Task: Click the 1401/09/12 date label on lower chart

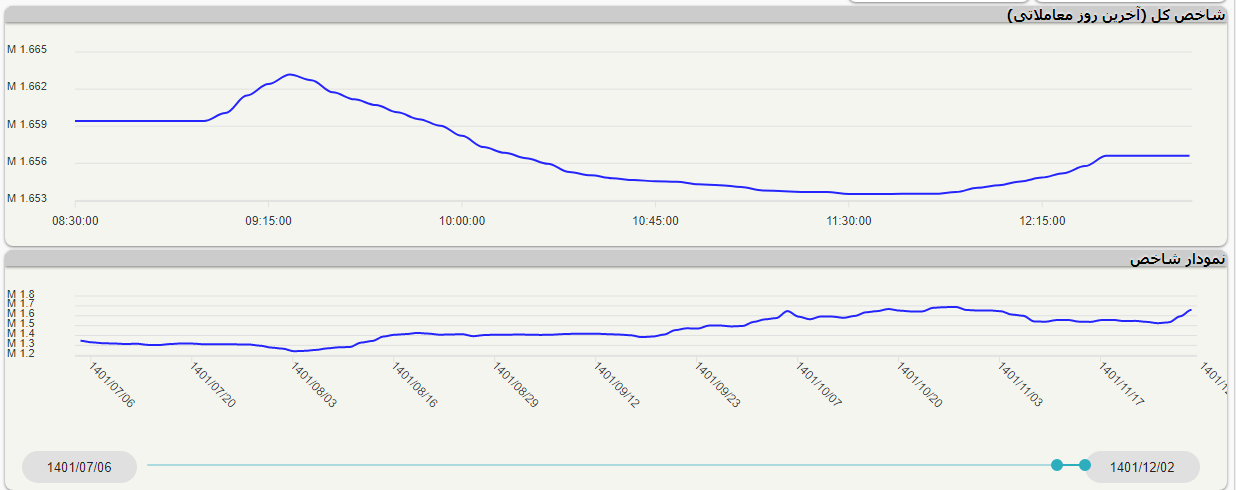Action: [x=616, y=385]
